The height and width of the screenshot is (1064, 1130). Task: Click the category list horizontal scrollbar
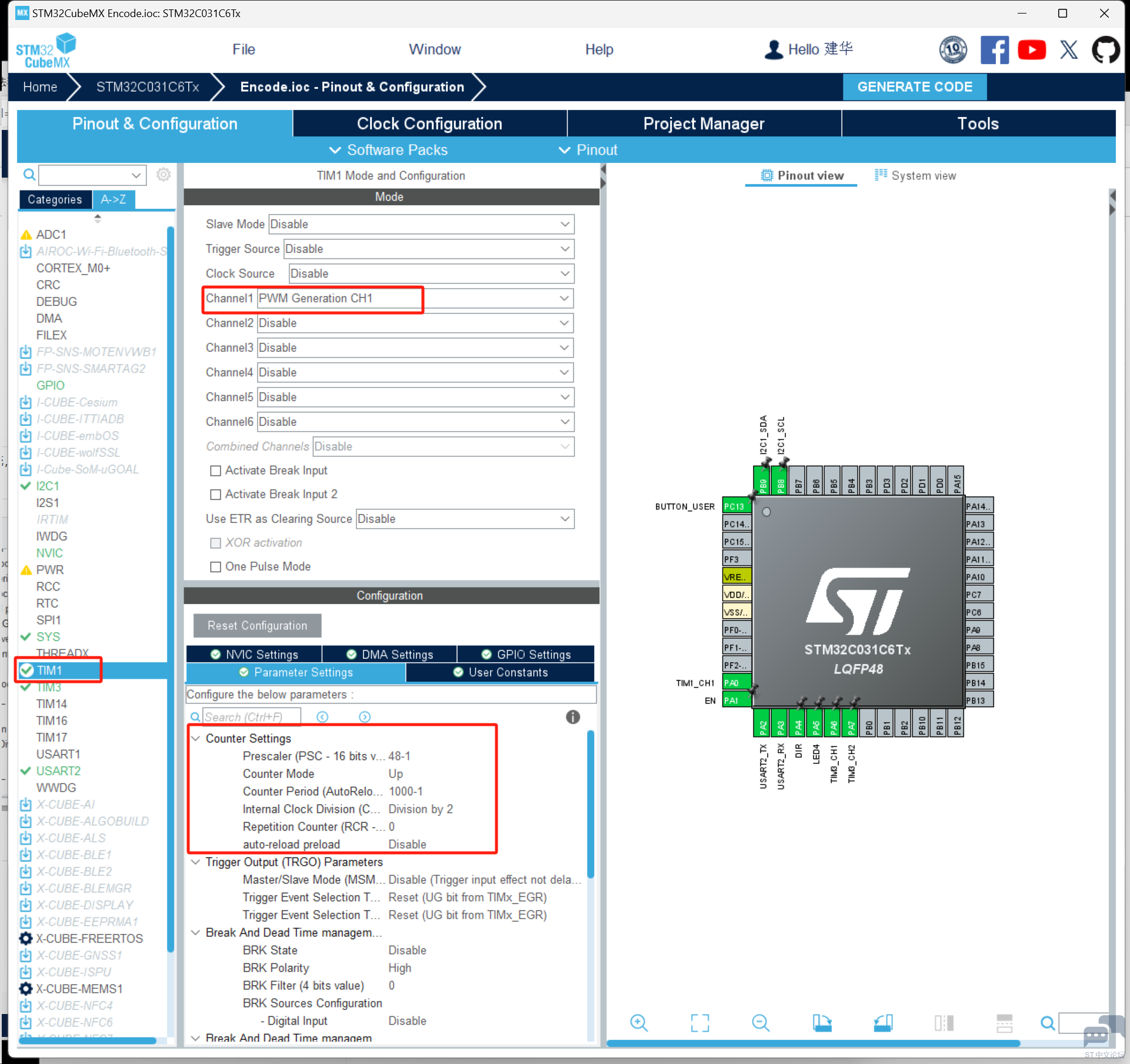(88, 1040)
